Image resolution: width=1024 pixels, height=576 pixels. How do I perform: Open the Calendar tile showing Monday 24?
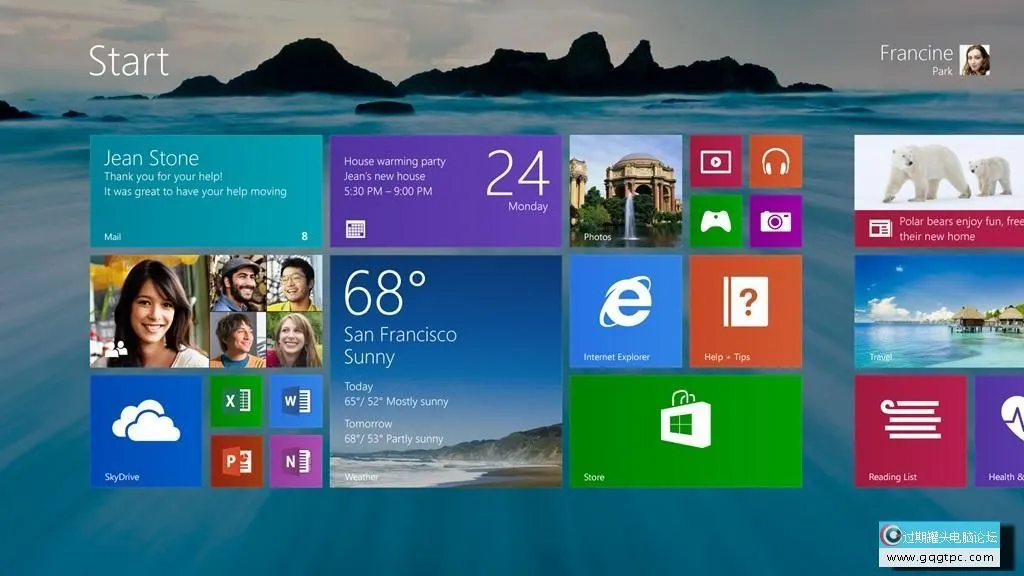coord(445,191)
